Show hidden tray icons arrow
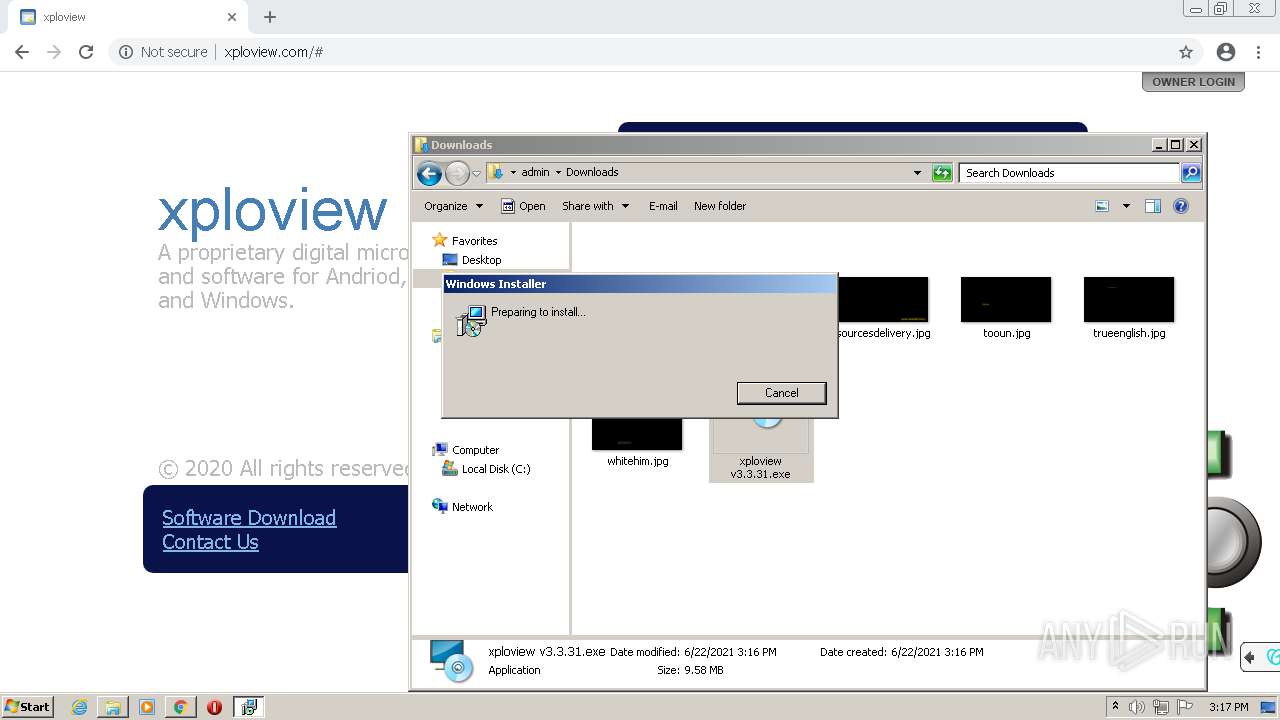The height and width of the screenshot is (720, 1280). (1115, 707)
